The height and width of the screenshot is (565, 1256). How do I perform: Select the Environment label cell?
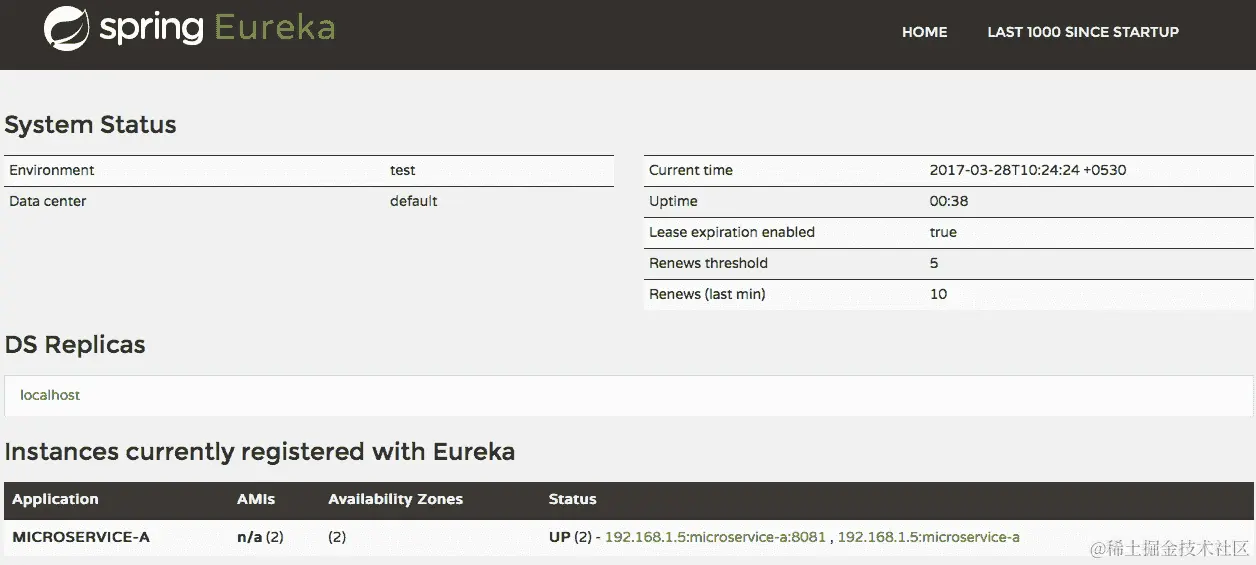pos(52,170)
